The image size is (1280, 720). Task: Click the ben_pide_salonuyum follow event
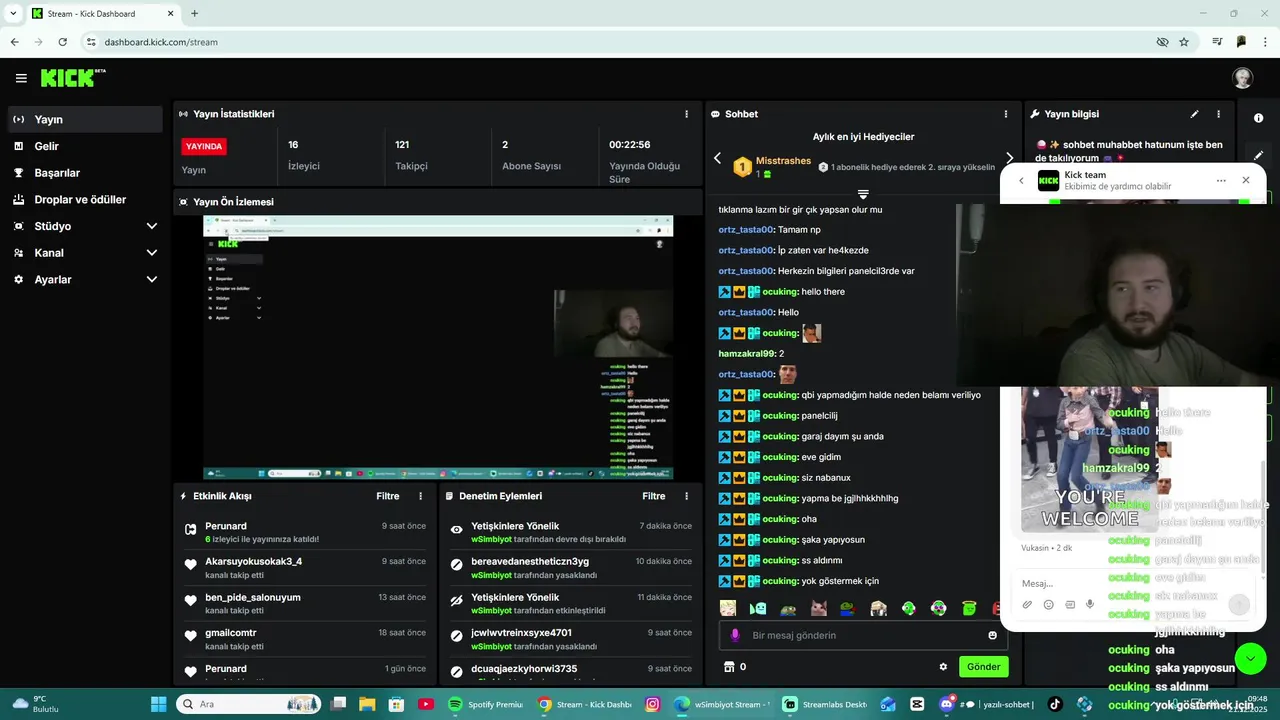pos(306,603)
